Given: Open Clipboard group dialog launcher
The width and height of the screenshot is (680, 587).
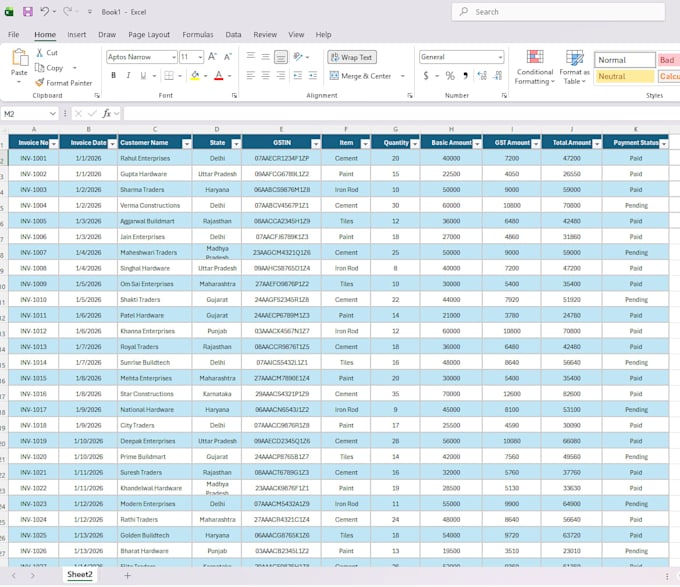Looking at the screenshot, I should click(97, 95).
